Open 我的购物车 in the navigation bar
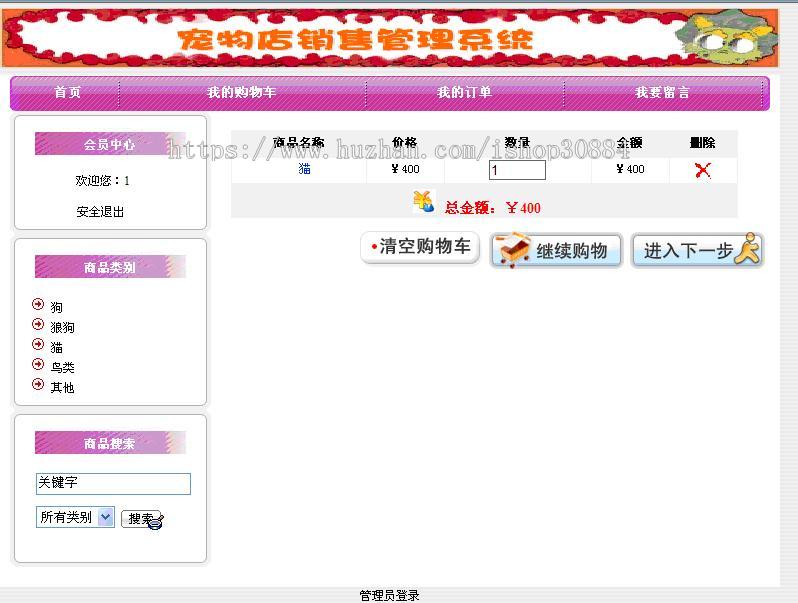This screenshot has width=798, height=603. [x=241, y=92]
